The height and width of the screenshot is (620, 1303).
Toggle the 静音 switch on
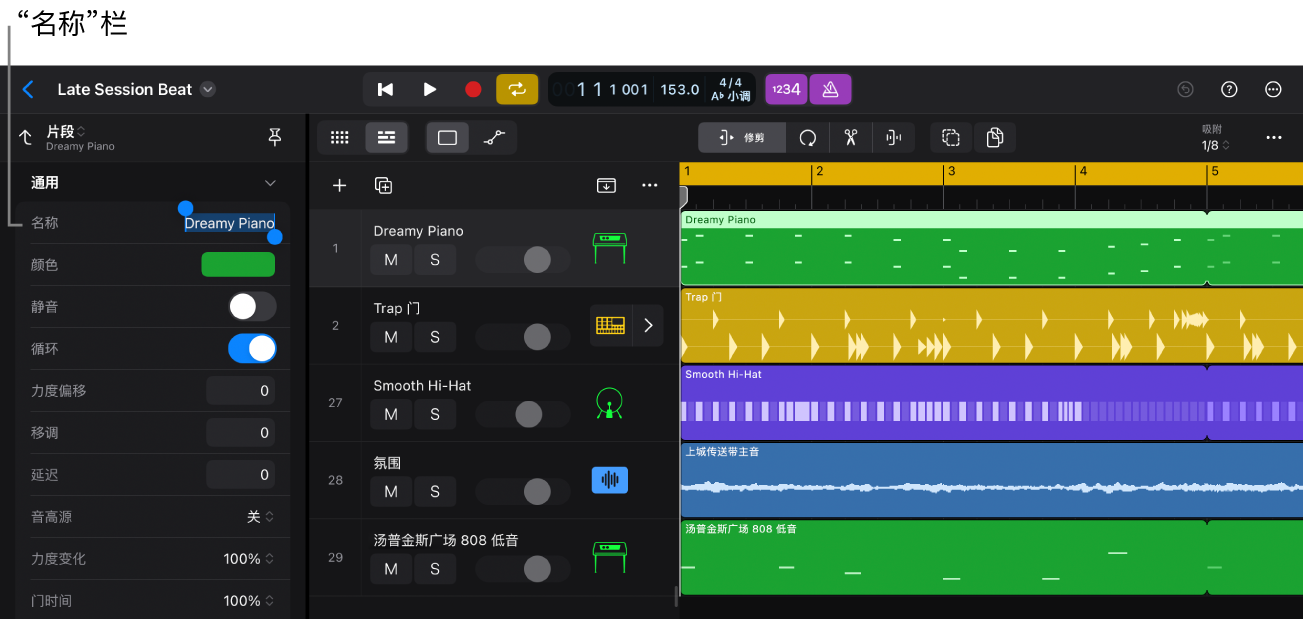click(252, 306)
